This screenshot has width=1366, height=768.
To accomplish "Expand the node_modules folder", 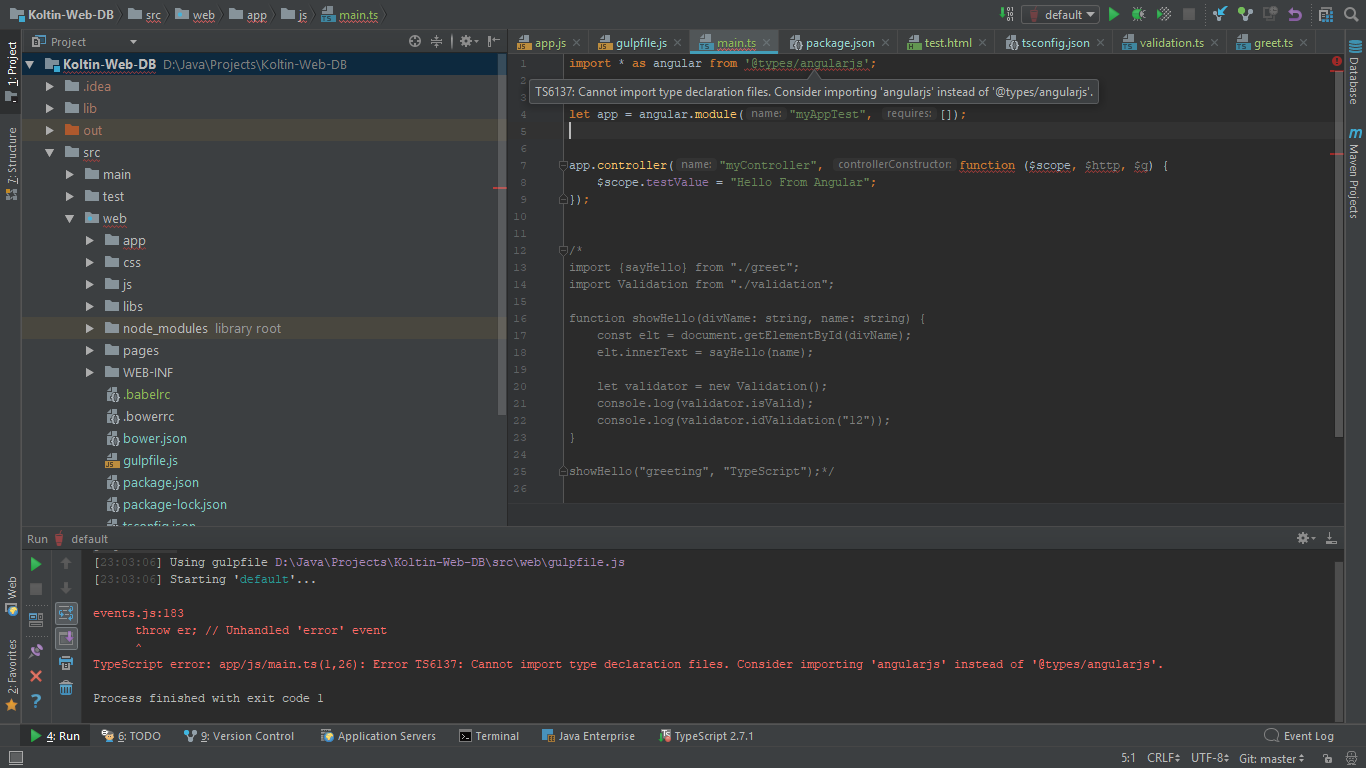I will 90,328.
